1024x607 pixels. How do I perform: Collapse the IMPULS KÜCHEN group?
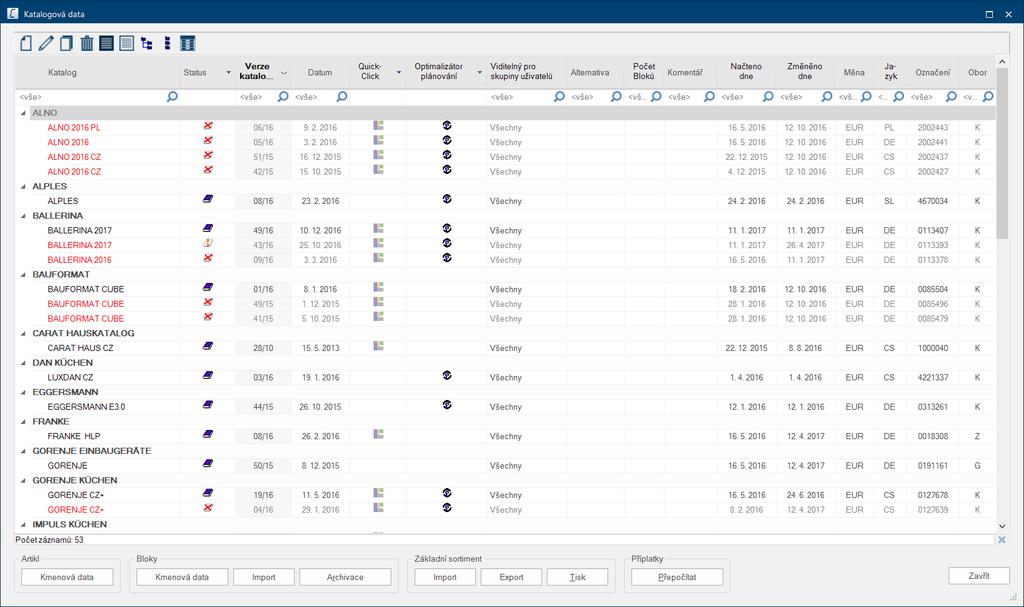click(x=23, y=524)
